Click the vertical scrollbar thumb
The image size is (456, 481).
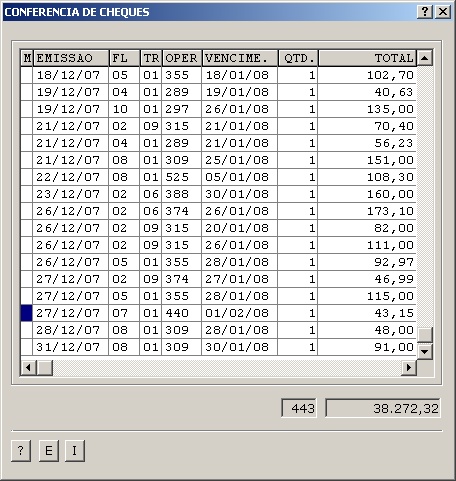(425, 335)
